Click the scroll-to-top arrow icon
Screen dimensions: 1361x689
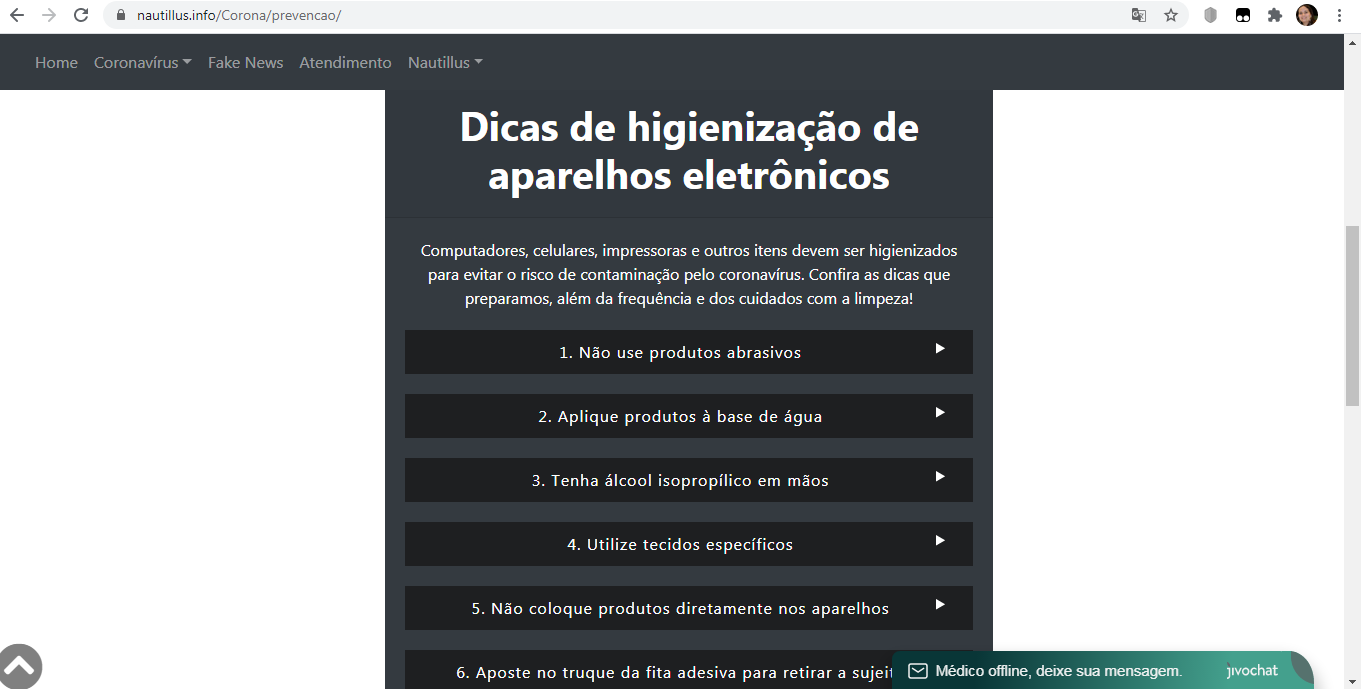pyautogui.click(x=21, y=666)
